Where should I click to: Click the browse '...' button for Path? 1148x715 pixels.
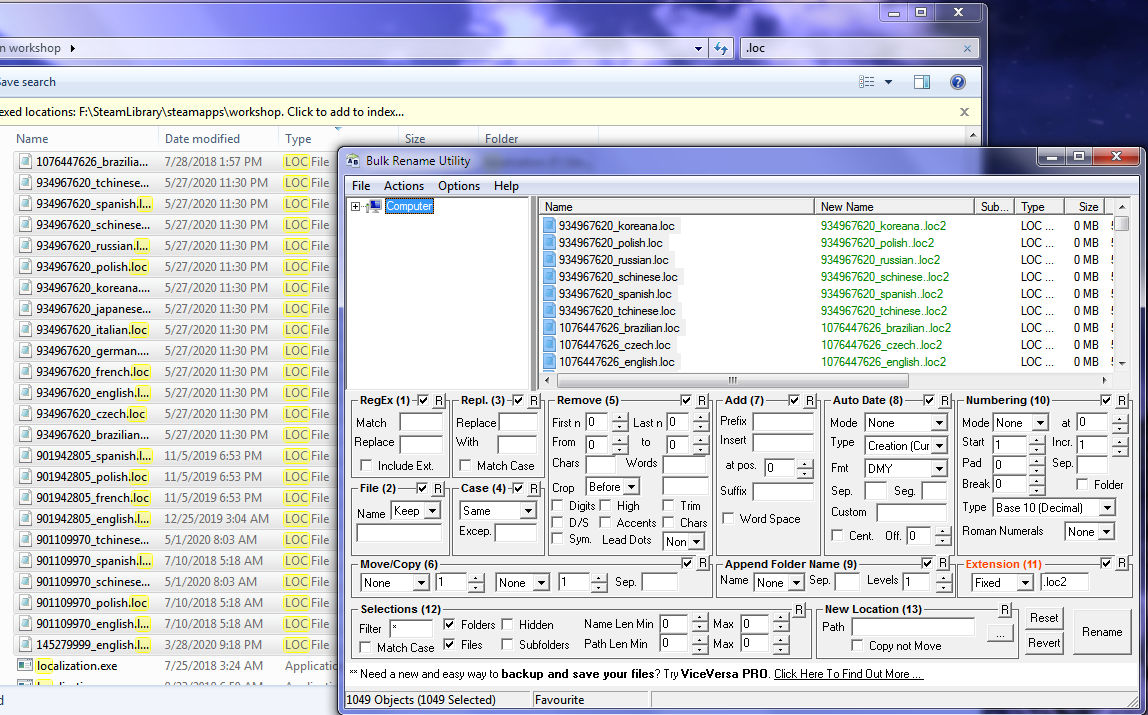coord(1000,633)
